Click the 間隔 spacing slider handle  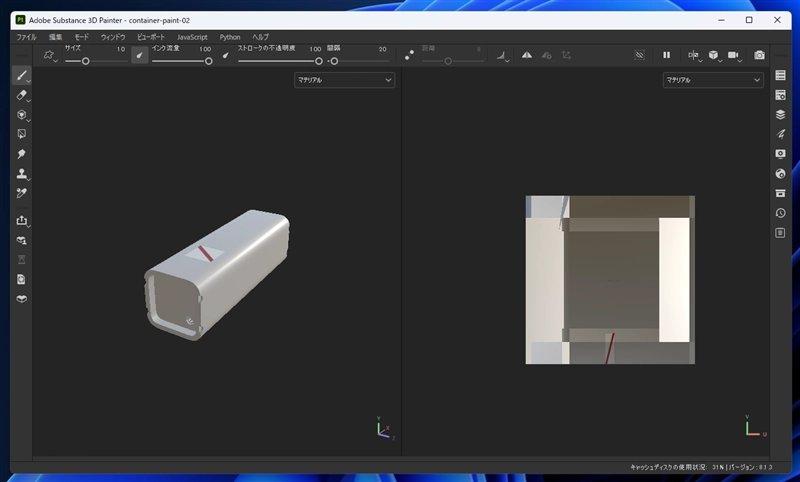[x=334, y=61]
